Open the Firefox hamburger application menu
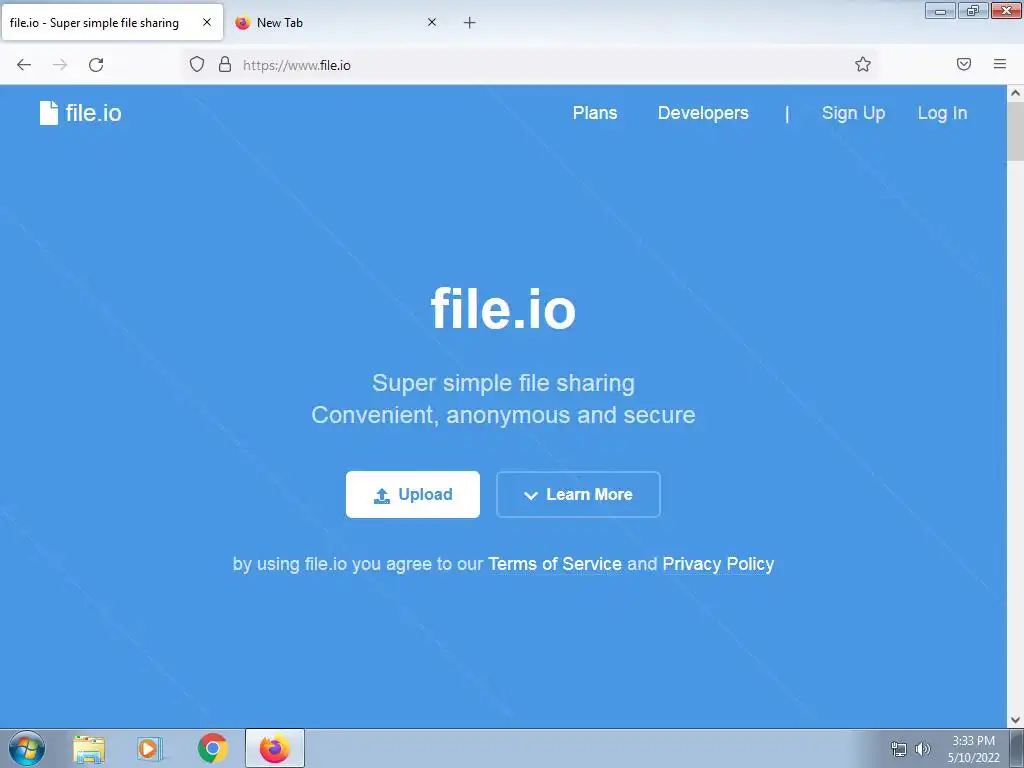Viewport: 1024px width, 768px height. [x=1000, y=64]
